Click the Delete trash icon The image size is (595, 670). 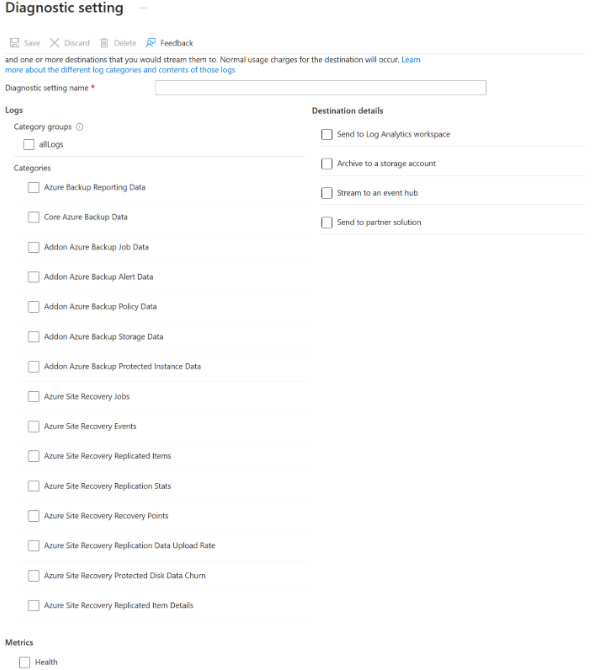click(104, 43)
